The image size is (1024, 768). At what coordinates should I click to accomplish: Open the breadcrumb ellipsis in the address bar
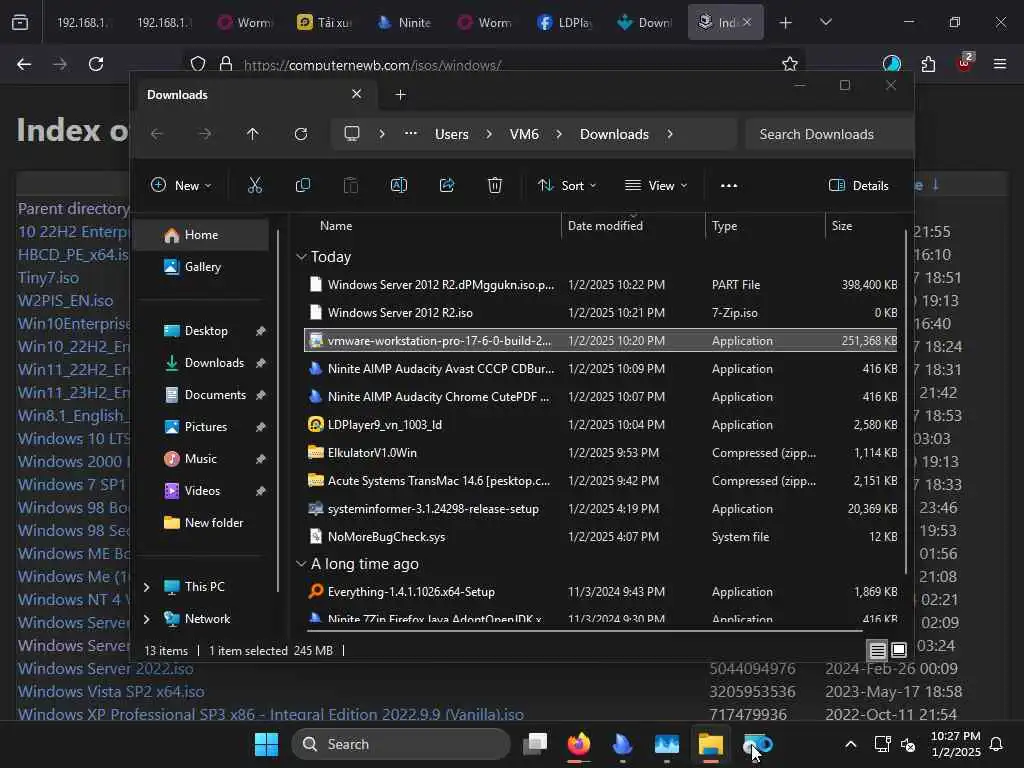pyautogui.click(x=411, y=134)
